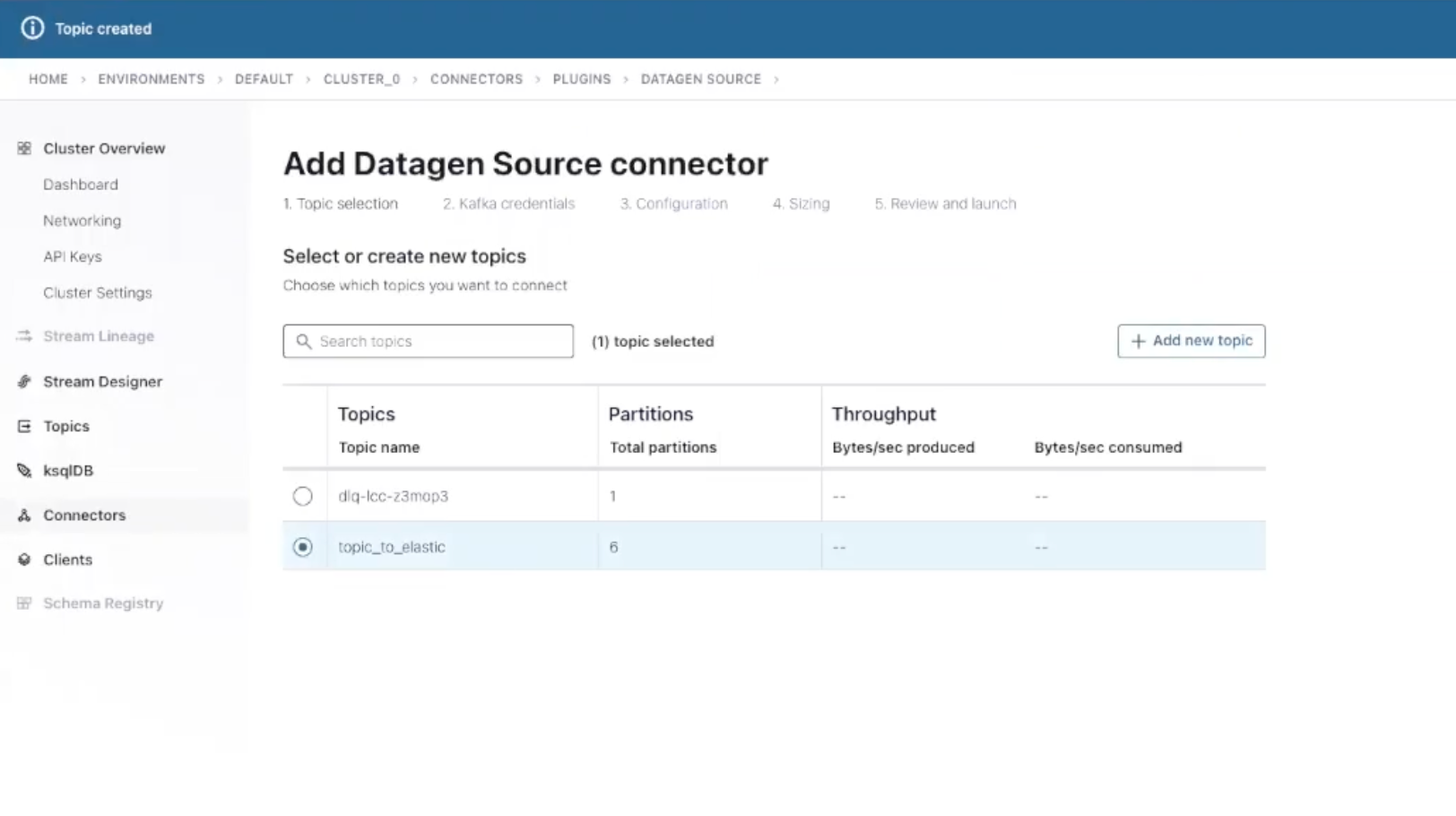Go to CLUSTER_0 breadcrumb
This screenshot has height=816, width=1456.
coord(361,79)
